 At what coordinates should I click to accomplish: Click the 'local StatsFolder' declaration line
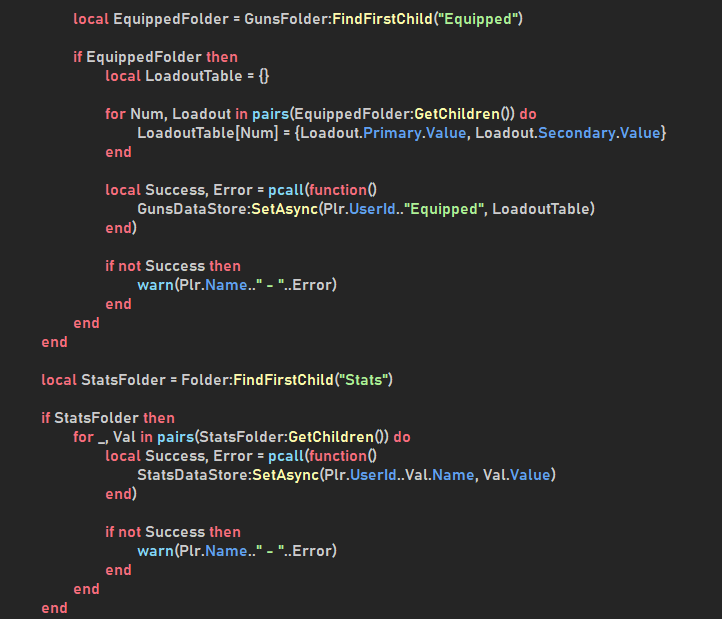point(217,380)
